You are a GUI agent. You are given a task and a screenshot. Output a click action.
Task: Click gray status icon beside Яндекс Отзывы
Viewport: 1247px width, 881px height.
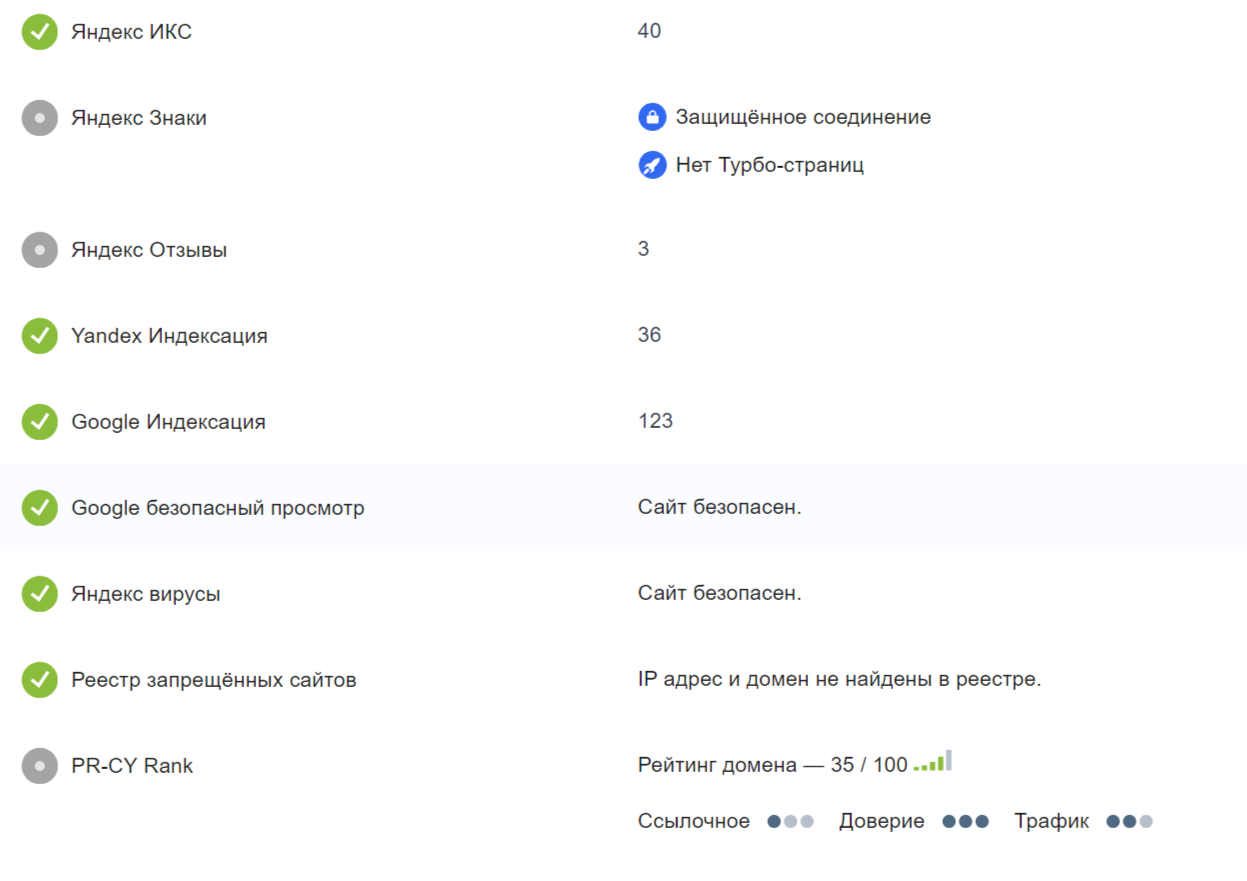coord(40,250)
